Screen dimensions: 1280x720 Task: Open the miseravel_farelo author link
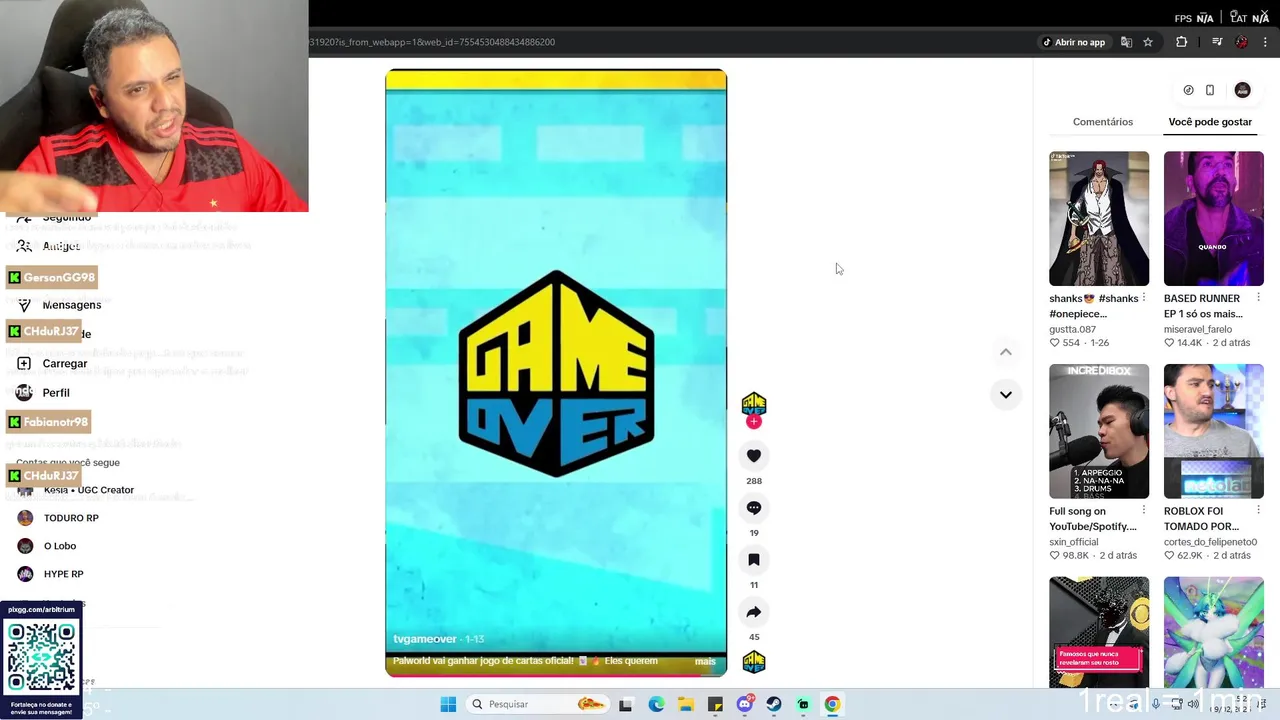click(x=1198, y=329)
